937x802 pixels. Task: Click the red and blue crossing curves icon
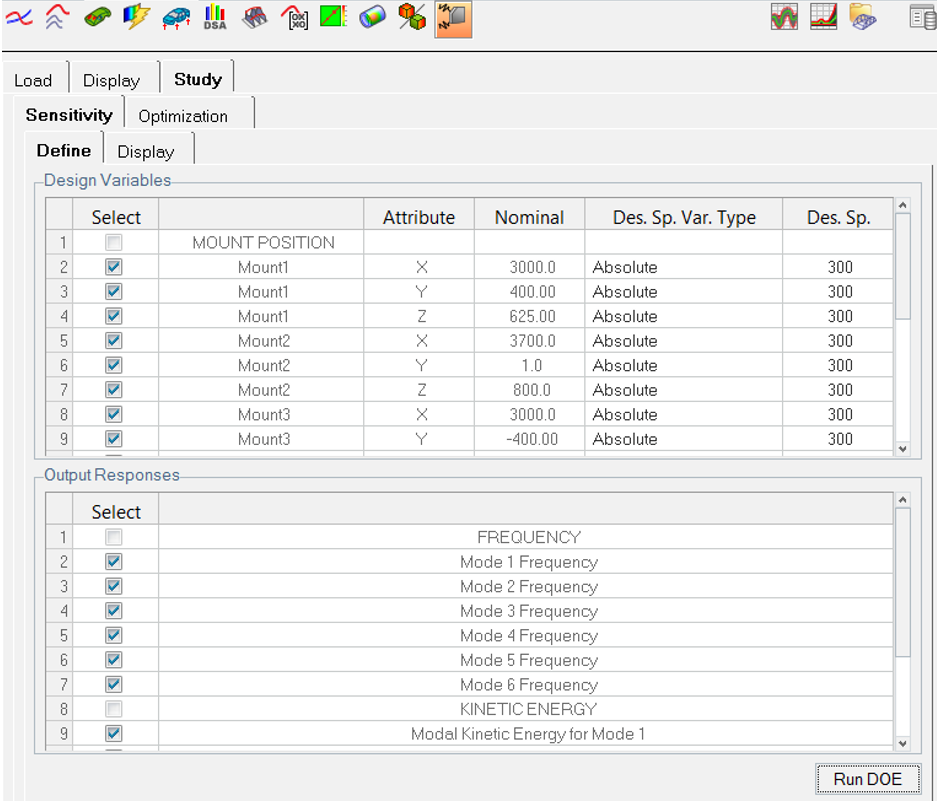19,17
